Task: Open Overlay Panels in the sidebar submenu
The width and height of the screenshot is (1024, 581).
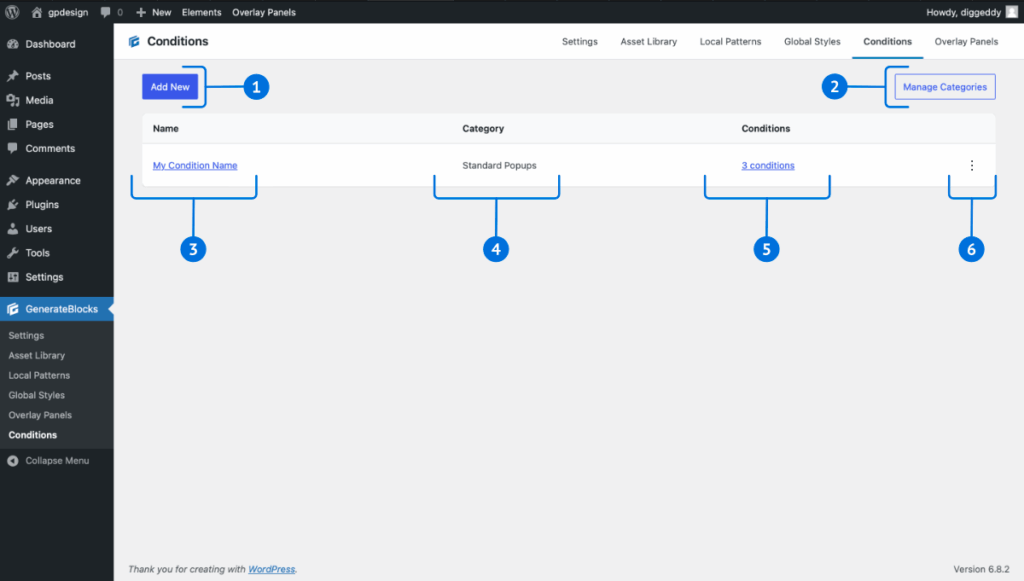Action: [x=40, y=415]
